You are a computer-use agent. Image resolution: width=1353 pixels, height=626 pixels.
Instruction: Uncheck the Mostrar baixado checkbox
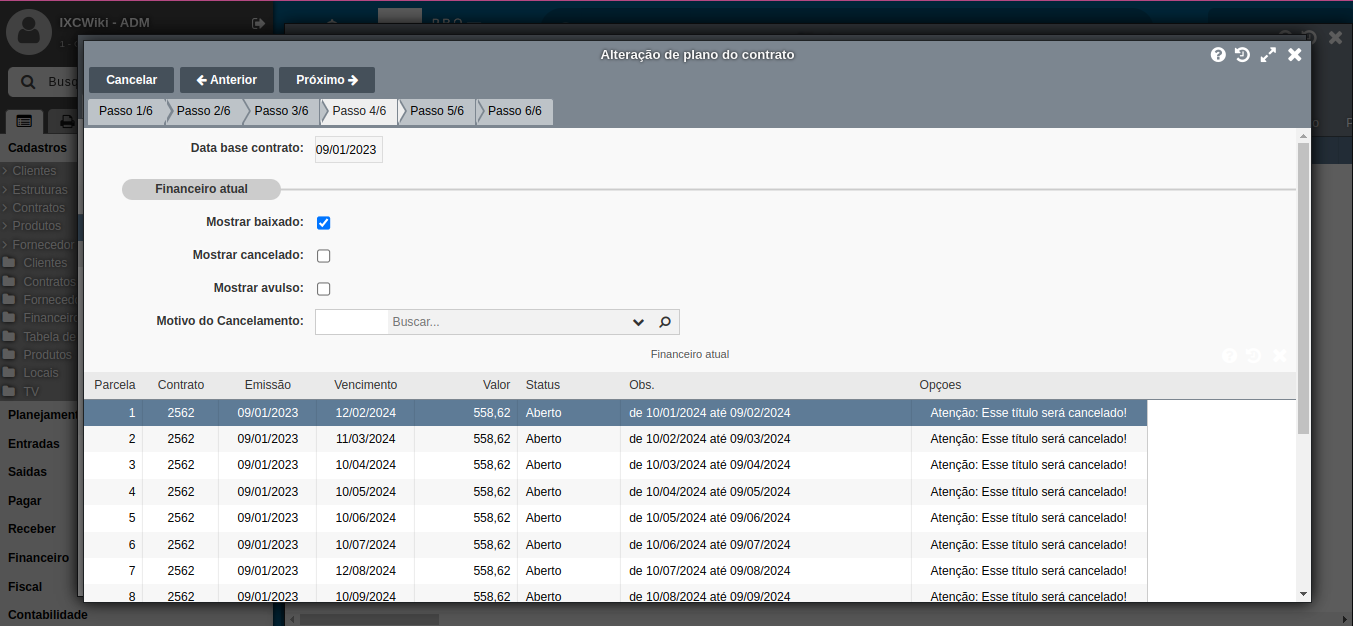click(323, 223)
